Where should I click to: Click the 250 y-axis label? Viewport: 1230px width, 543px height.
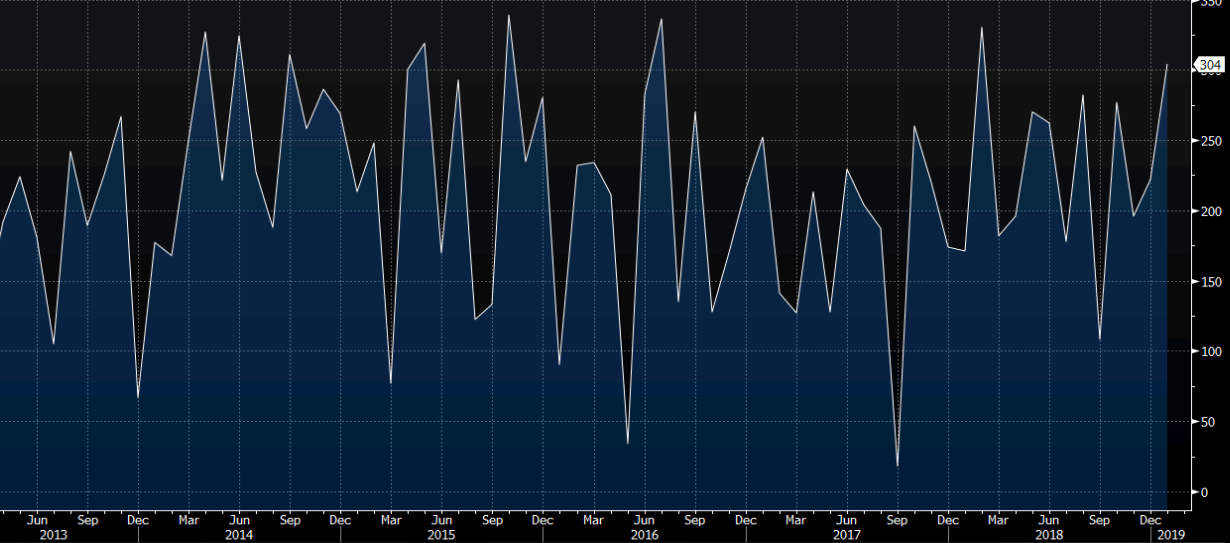(x=1211, y=141)
